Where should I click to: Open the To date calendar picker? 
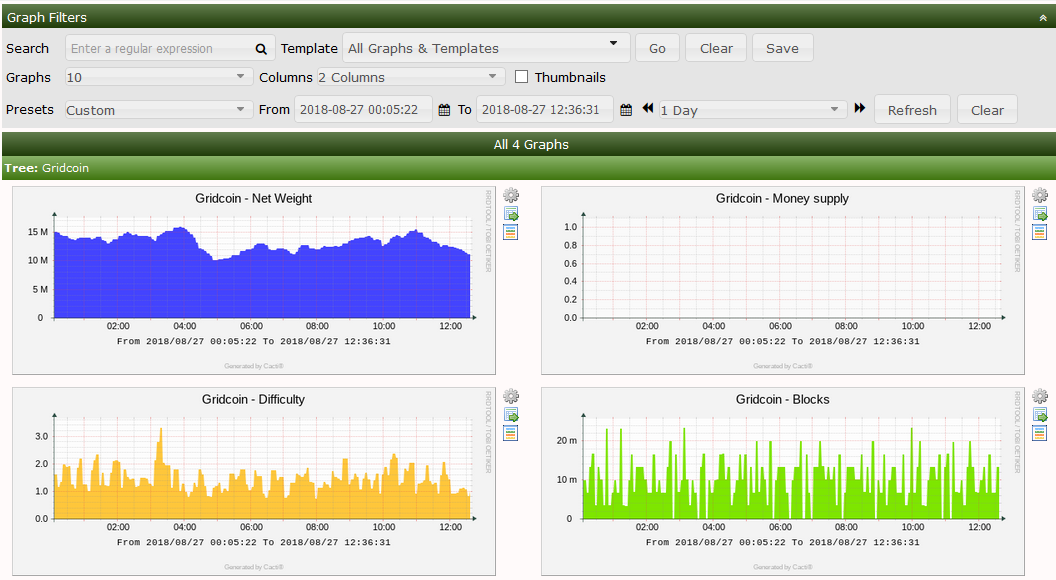626,110
